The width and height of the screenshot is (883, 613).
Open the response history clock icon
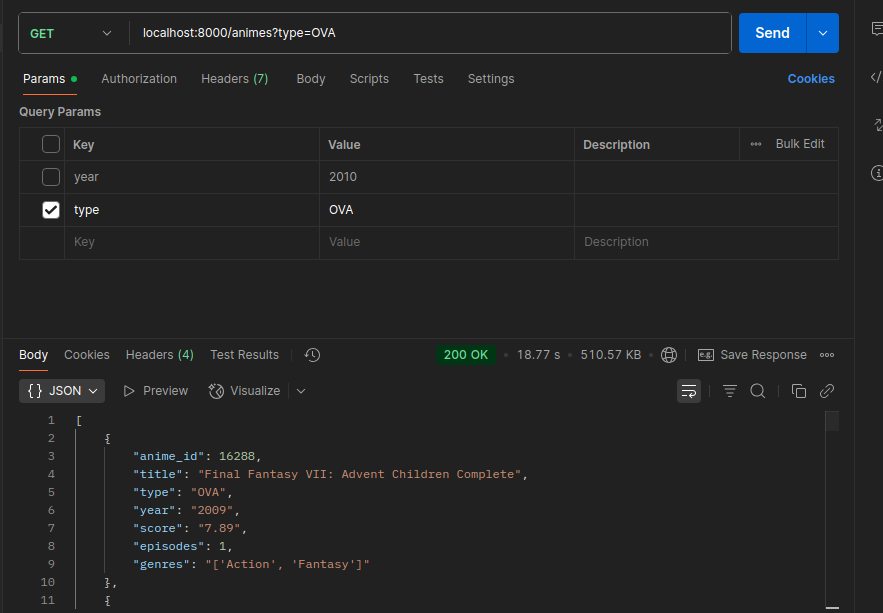(312, 355)
